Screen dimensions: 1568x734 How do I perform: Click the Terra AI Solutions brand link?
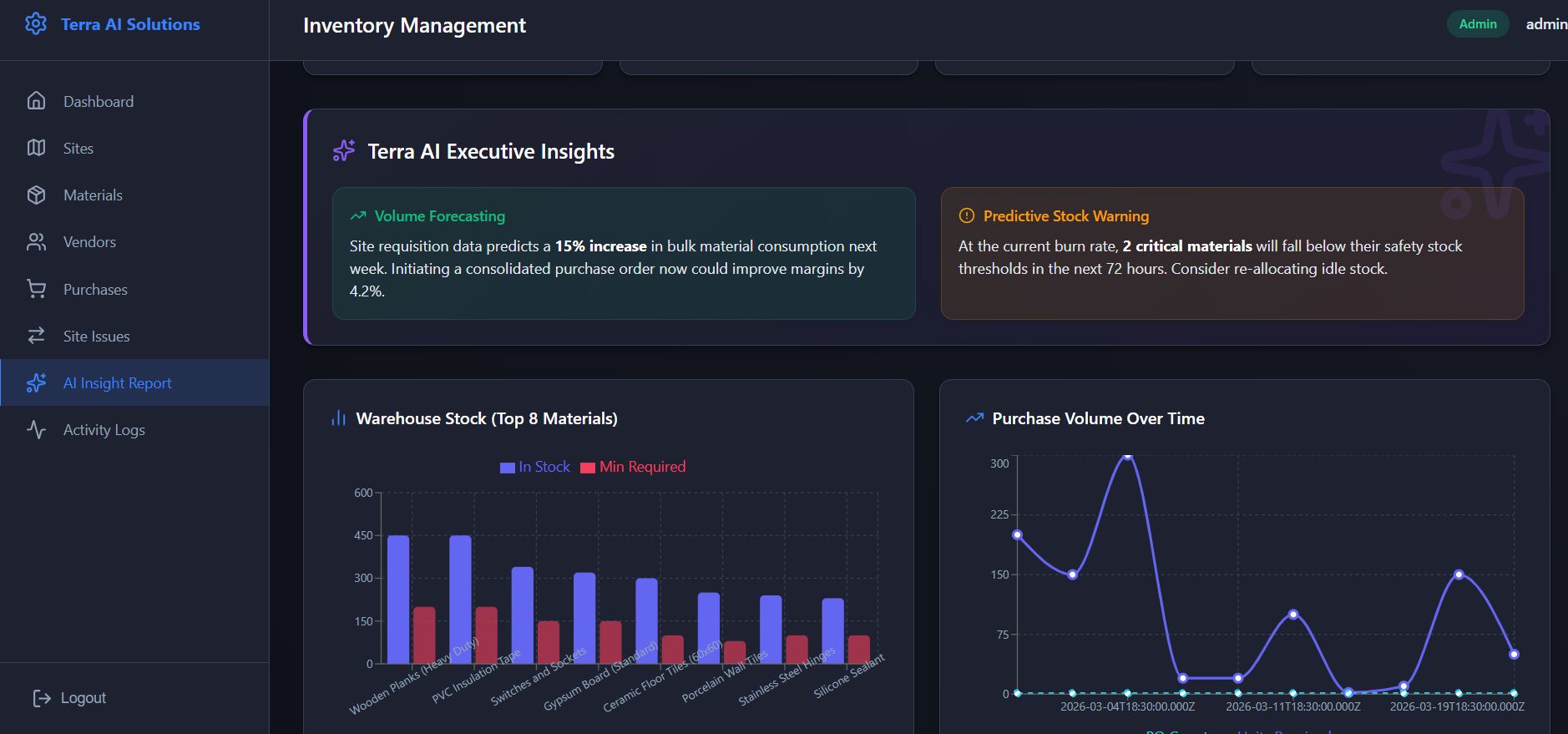pyautogui.click(x=130, y=24)
